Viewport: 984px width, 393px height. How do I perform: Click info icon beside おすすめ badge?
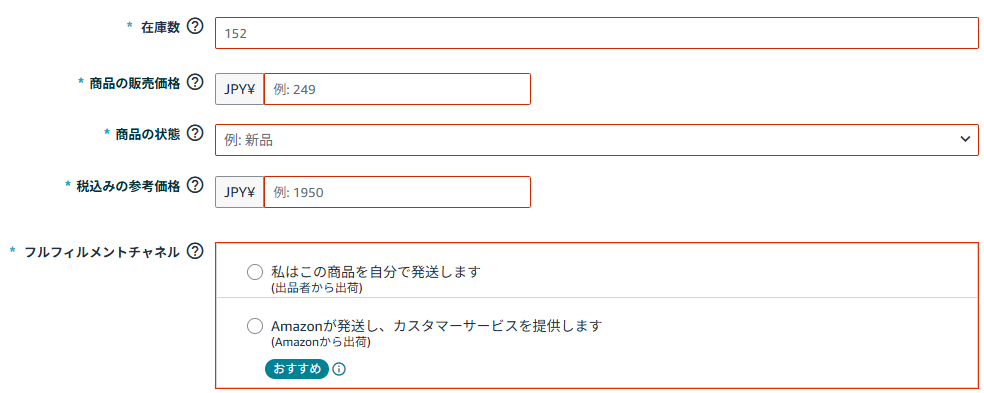[x=339, y=369]
